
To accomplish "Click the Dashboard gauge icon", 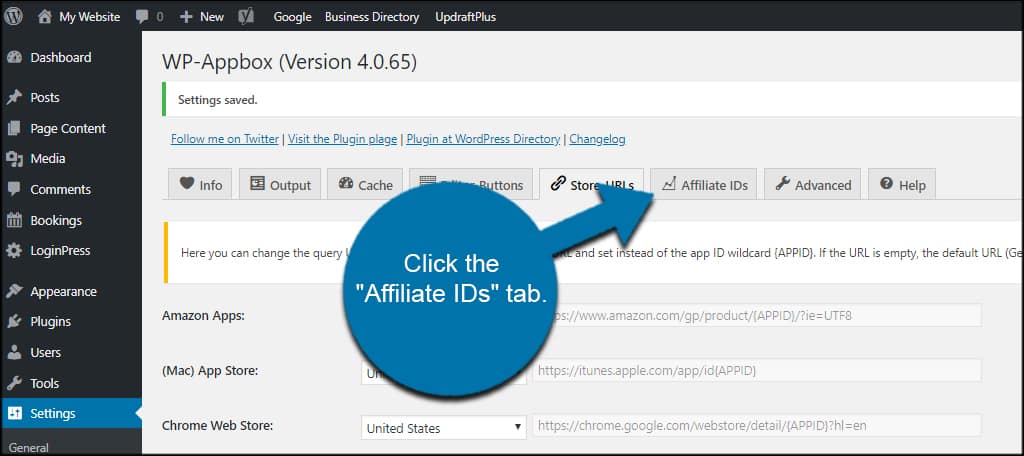I will coord(14,57).
